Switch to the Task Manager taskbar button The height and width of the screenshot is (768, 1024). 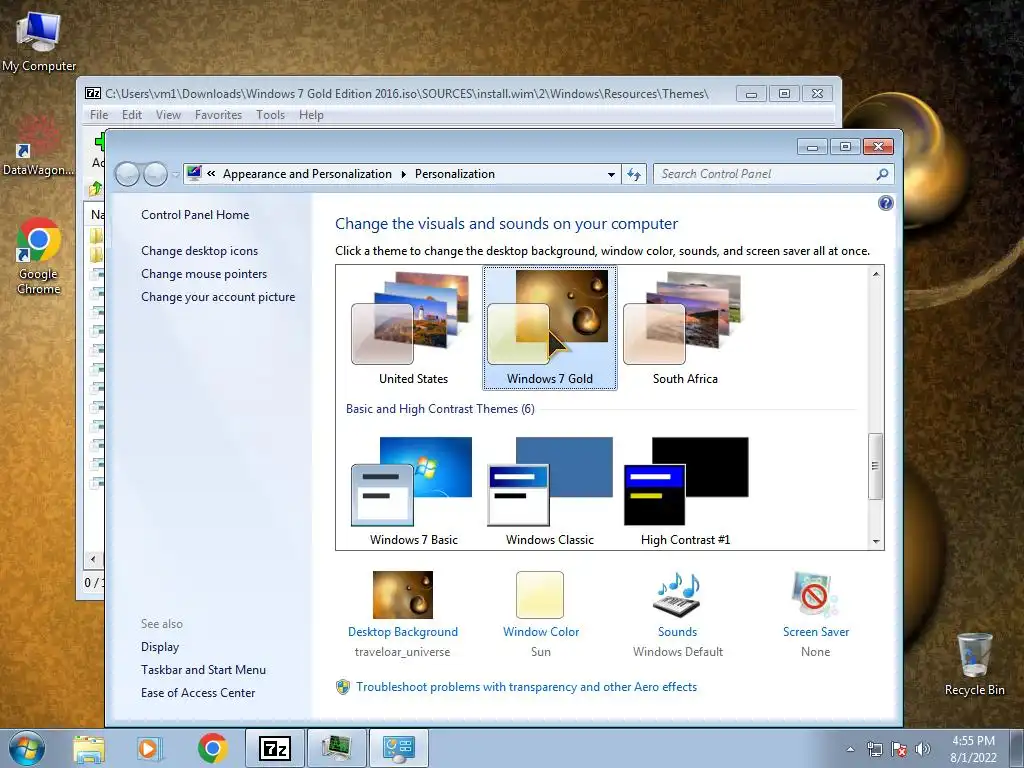(x=337, y=748)
